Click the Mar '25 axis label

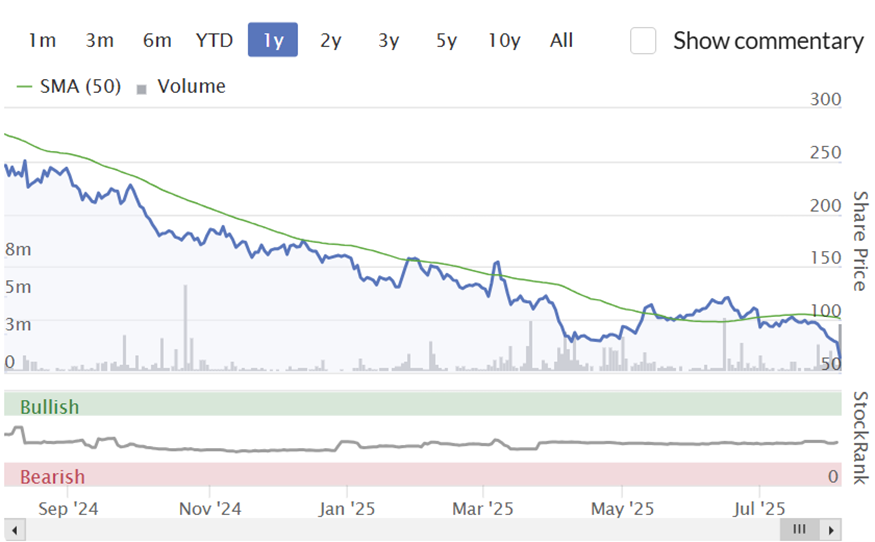pos(483,509)
